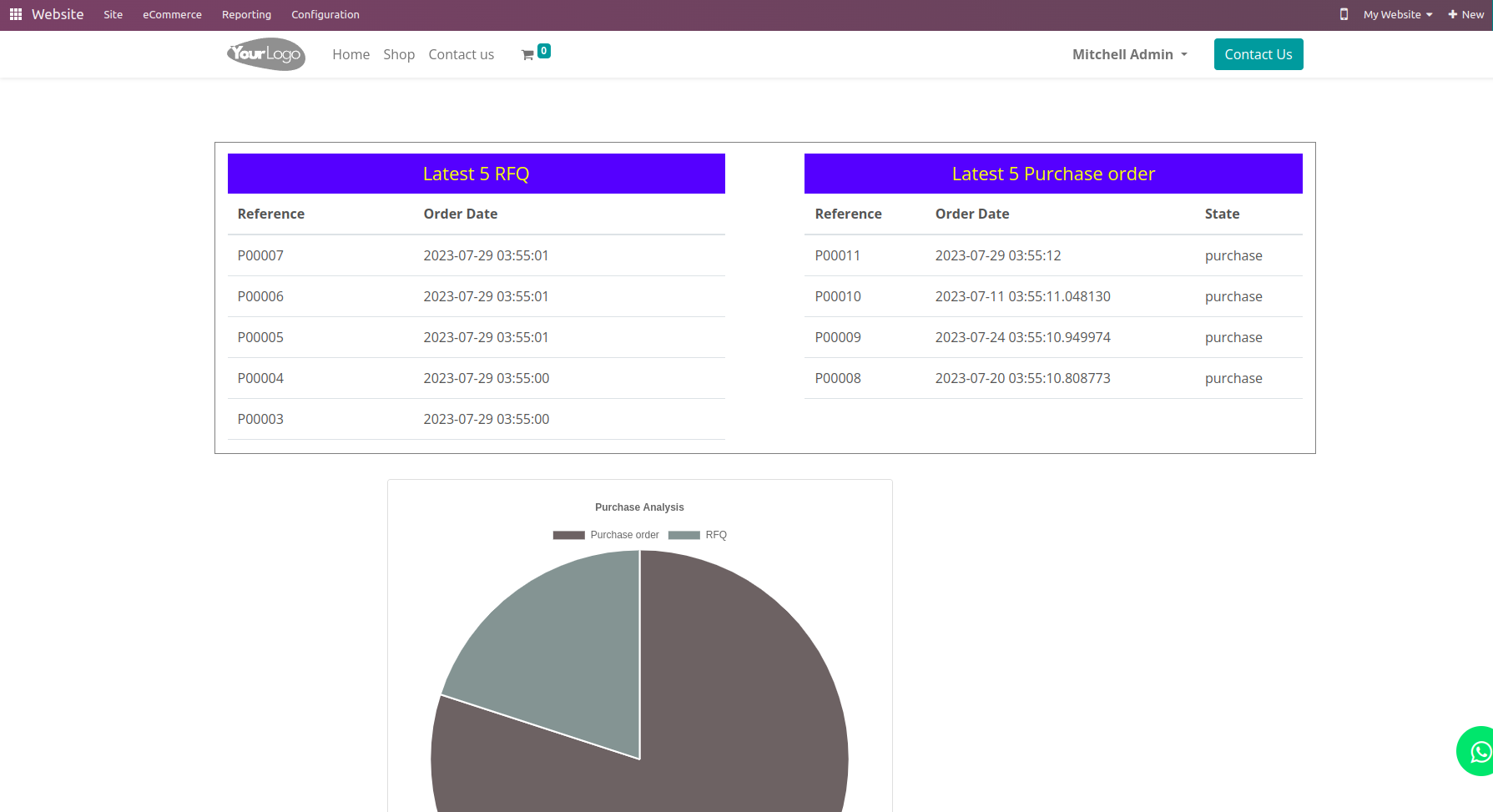Click the Latest 5 RFQ heading
Image resolution: width=1493 pixels, height=812 pixels.
point(476,174)
